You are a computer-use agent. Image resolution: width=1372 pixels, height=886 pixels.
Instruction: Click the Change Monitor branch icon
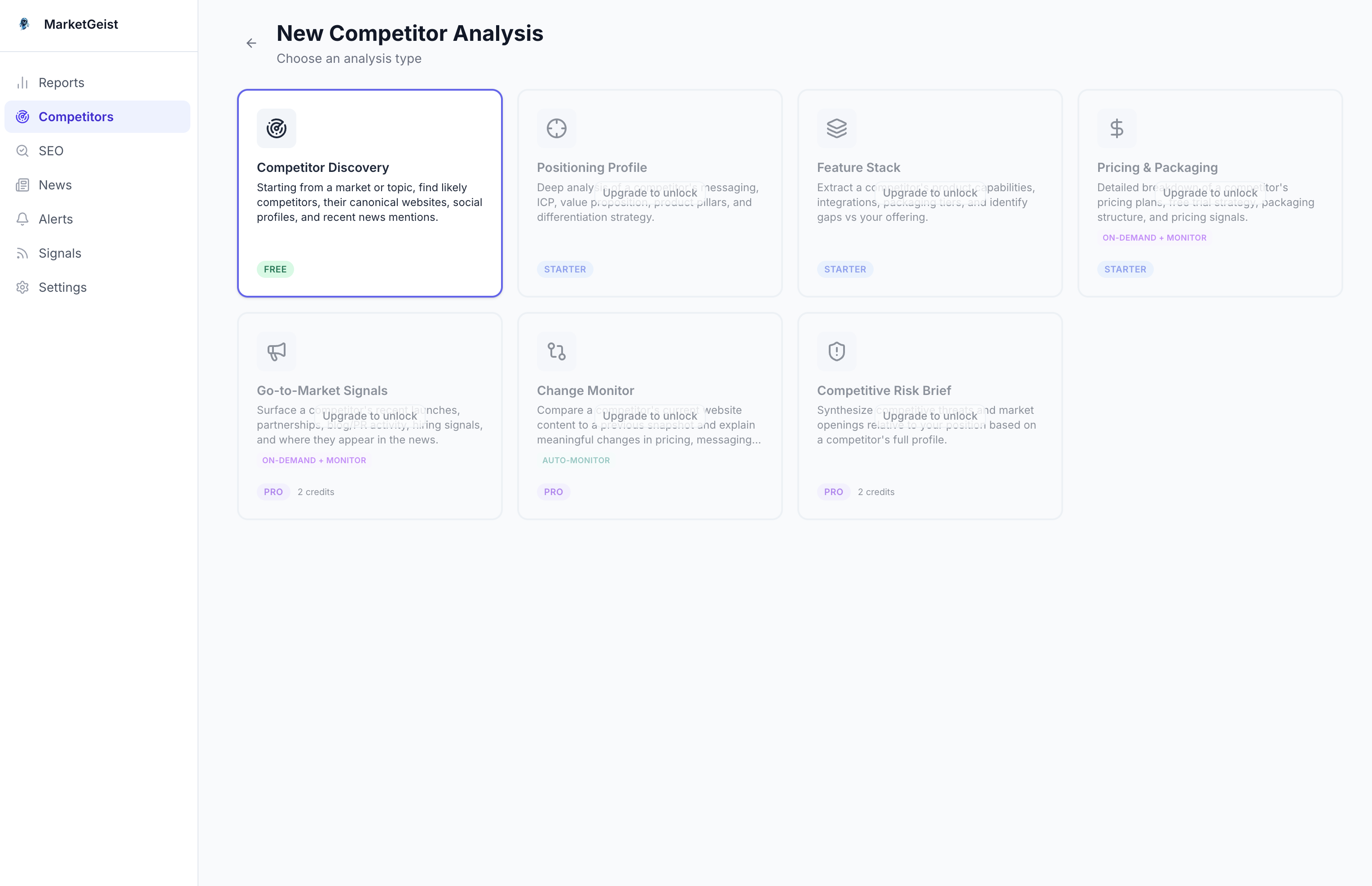coord(557,351)
